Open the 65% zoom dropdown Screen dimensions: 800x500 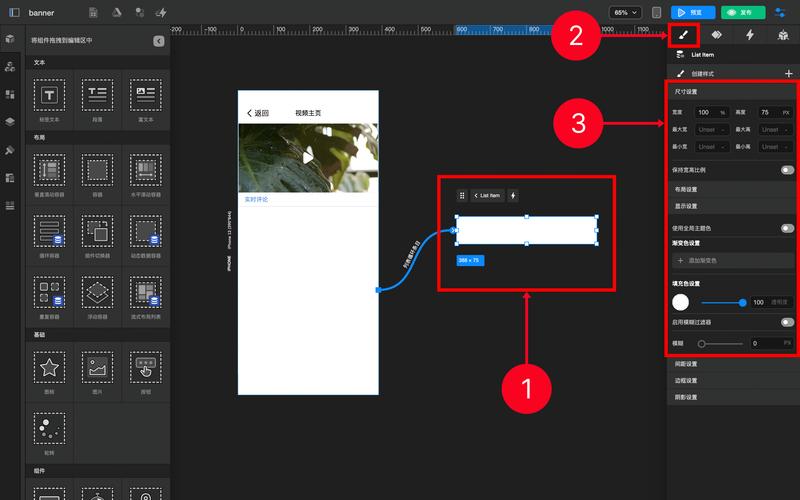point(625,12)
